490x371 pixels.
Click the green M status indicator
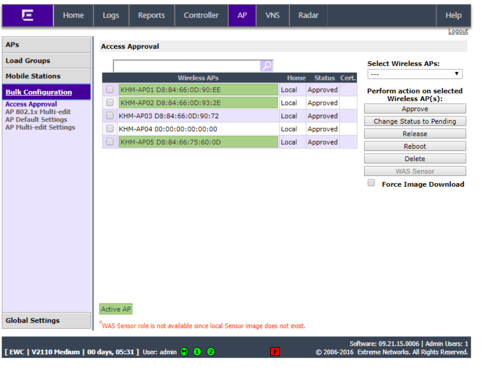(184, 352)
